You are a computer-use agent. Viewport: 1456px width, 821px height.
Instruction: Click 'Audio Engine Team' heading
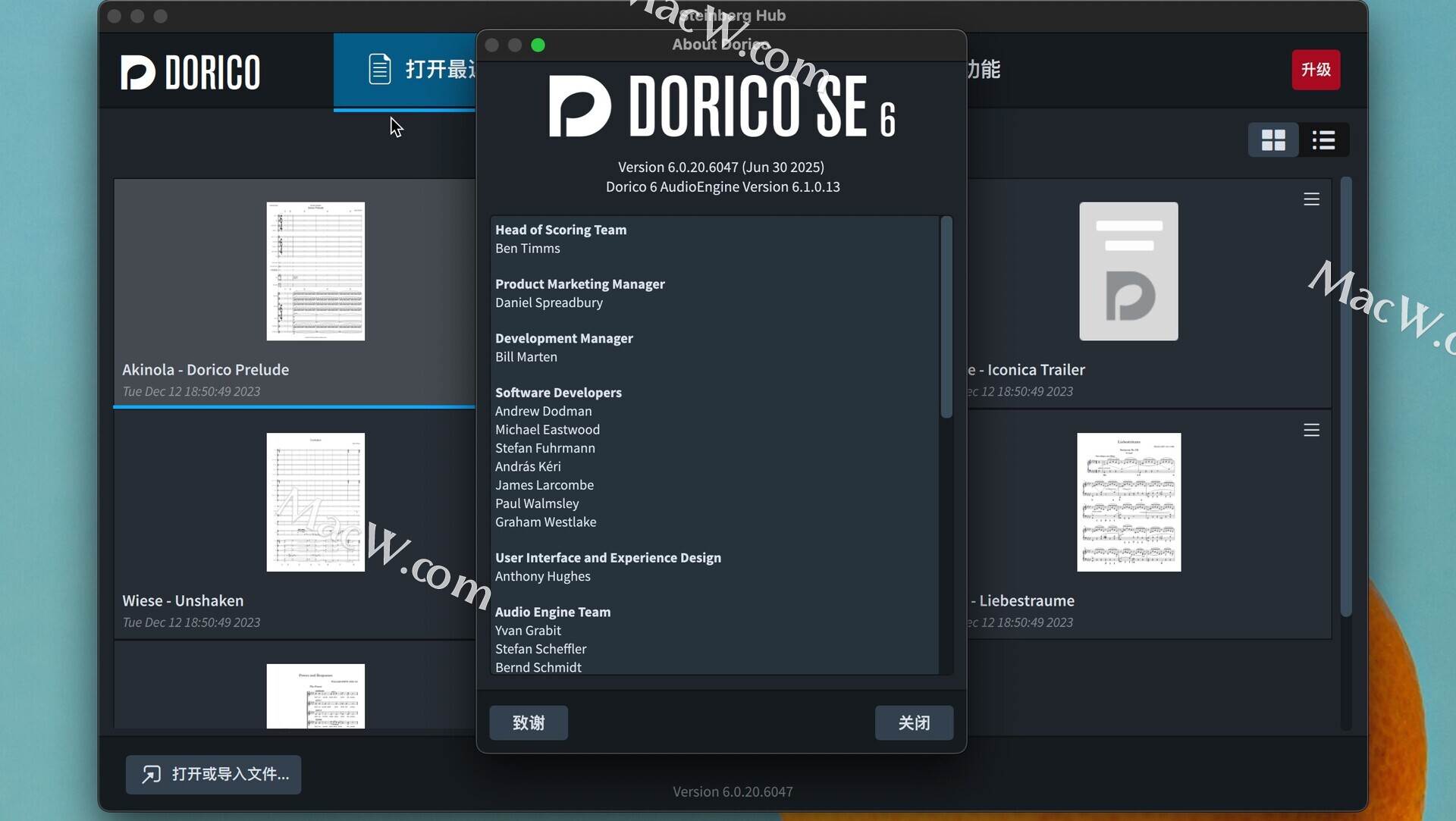(x=553, y=612)
